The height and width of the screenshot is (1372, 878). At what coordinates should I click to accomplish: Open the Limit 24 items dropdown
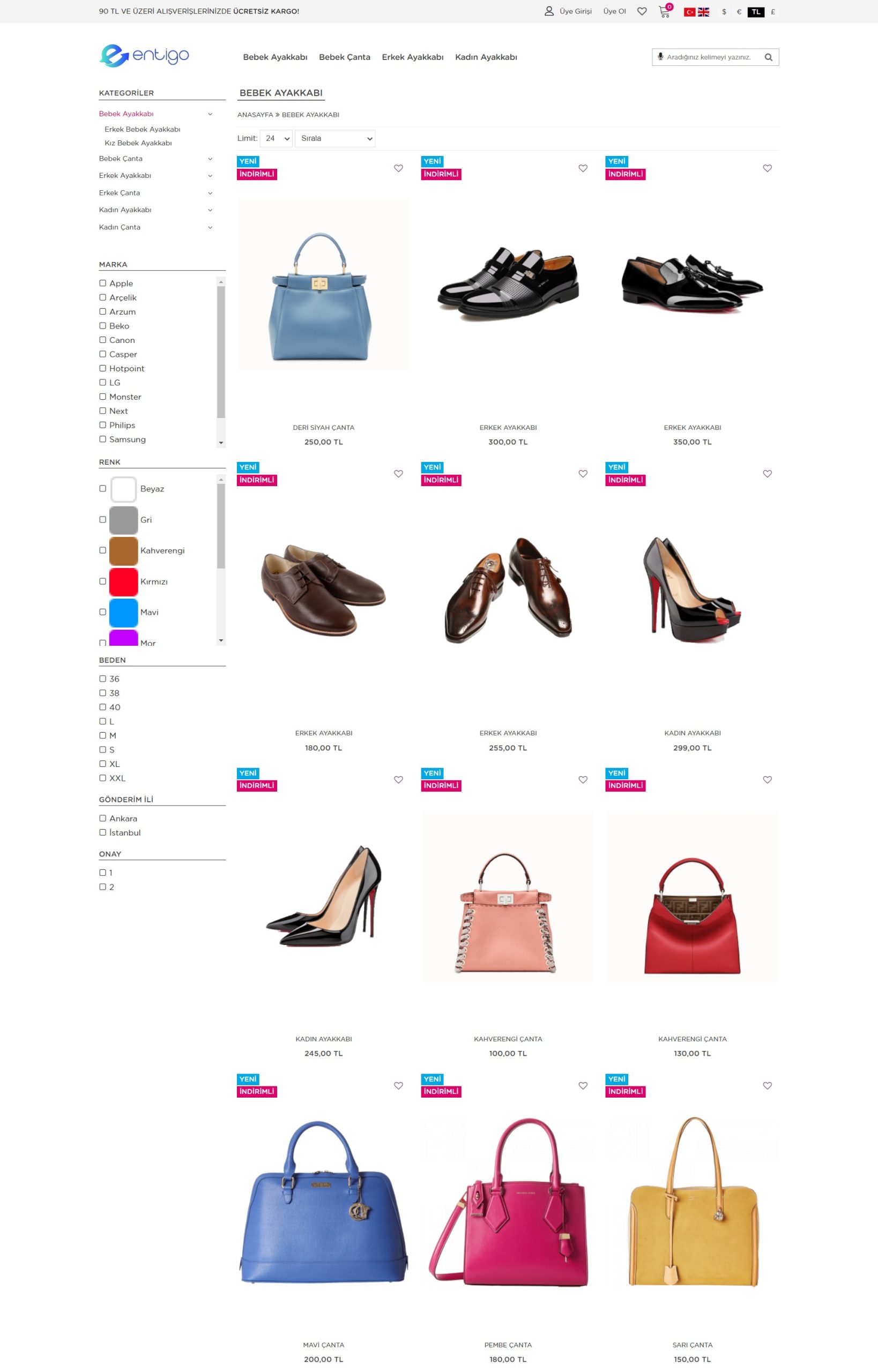pos(276,138)
